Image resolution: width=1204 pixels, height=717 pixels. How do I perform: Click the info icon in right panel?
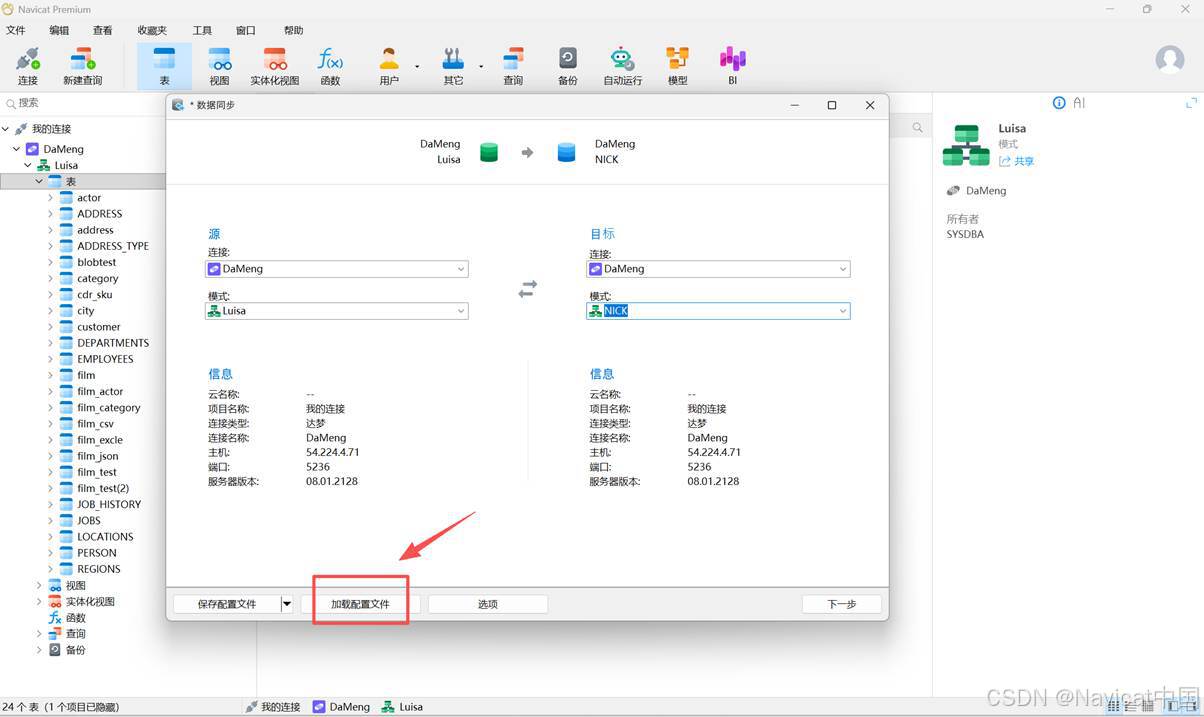pyautogui.click(x=1059, y=103)
